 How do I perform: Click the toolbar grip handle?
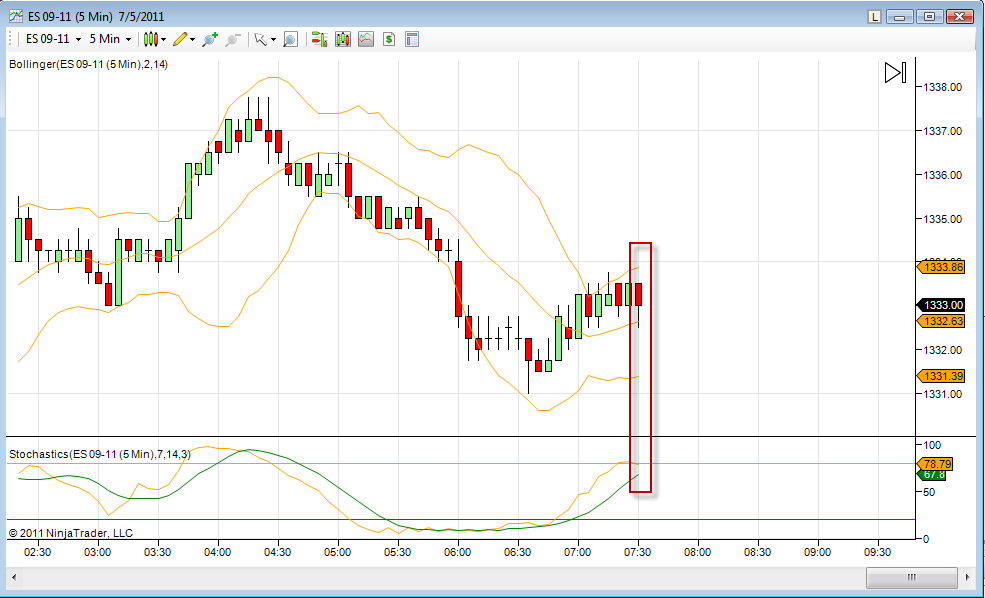point(11,40)
